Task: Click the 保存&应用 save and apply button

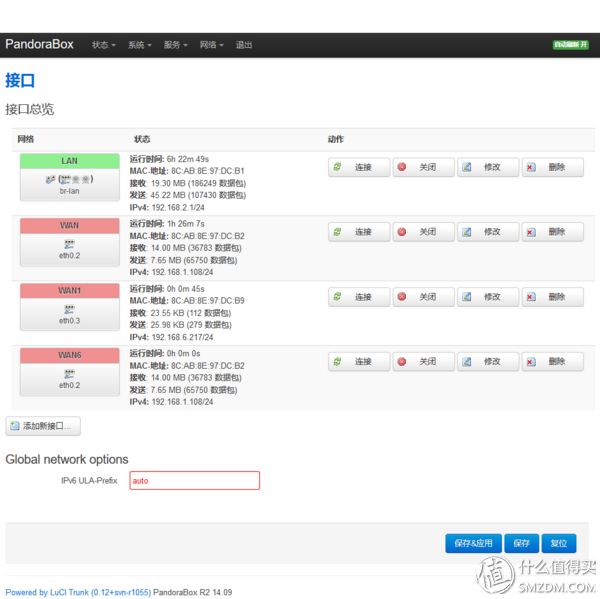Action: 473,543
